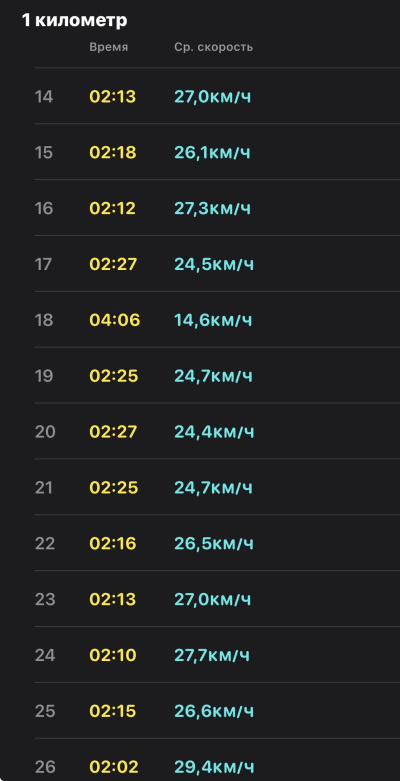
Task: Select the kilometer 24 split row
Action: pos(217,654)
